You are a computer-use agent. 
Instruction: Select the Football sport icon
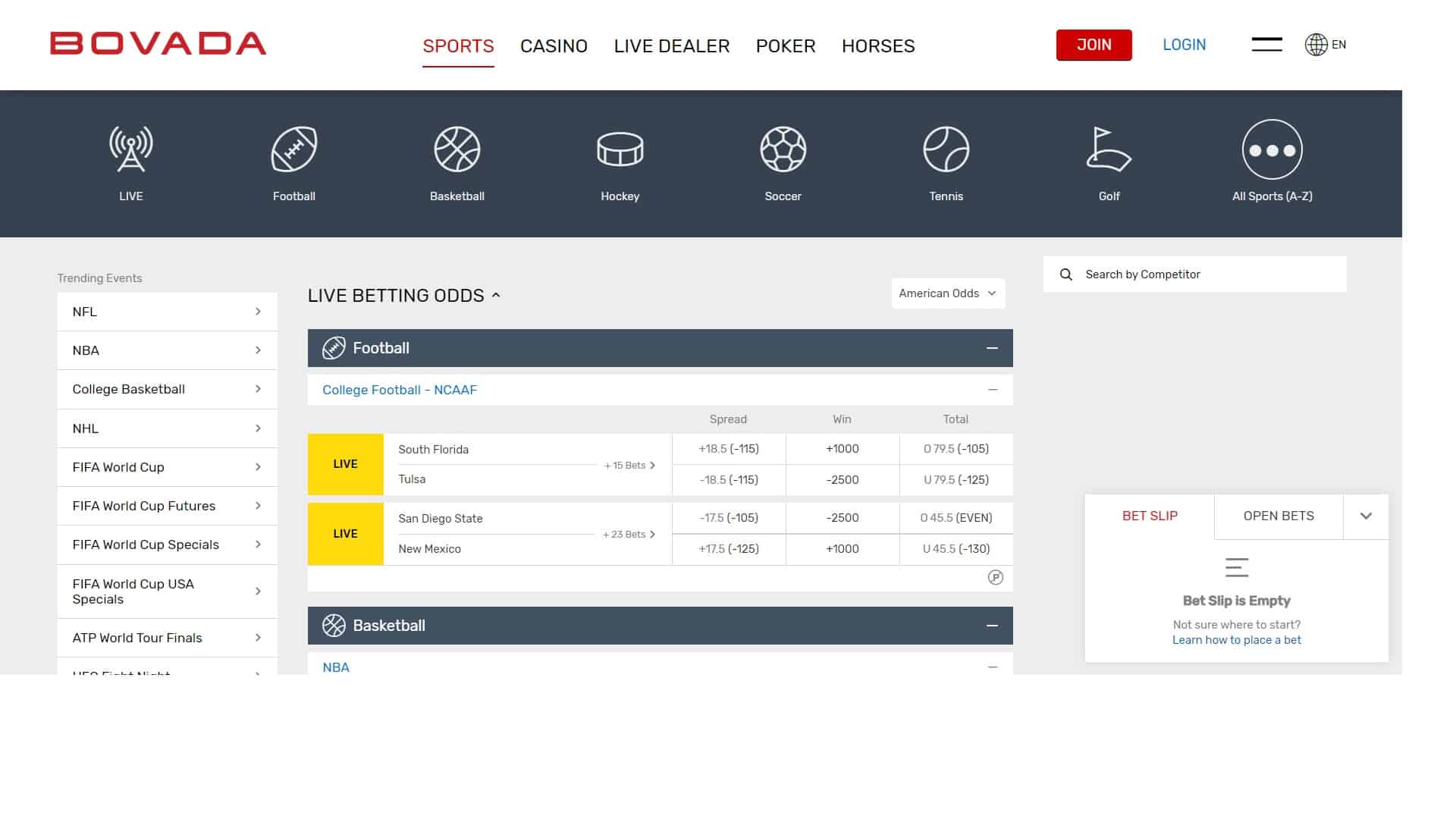point(294,149)
